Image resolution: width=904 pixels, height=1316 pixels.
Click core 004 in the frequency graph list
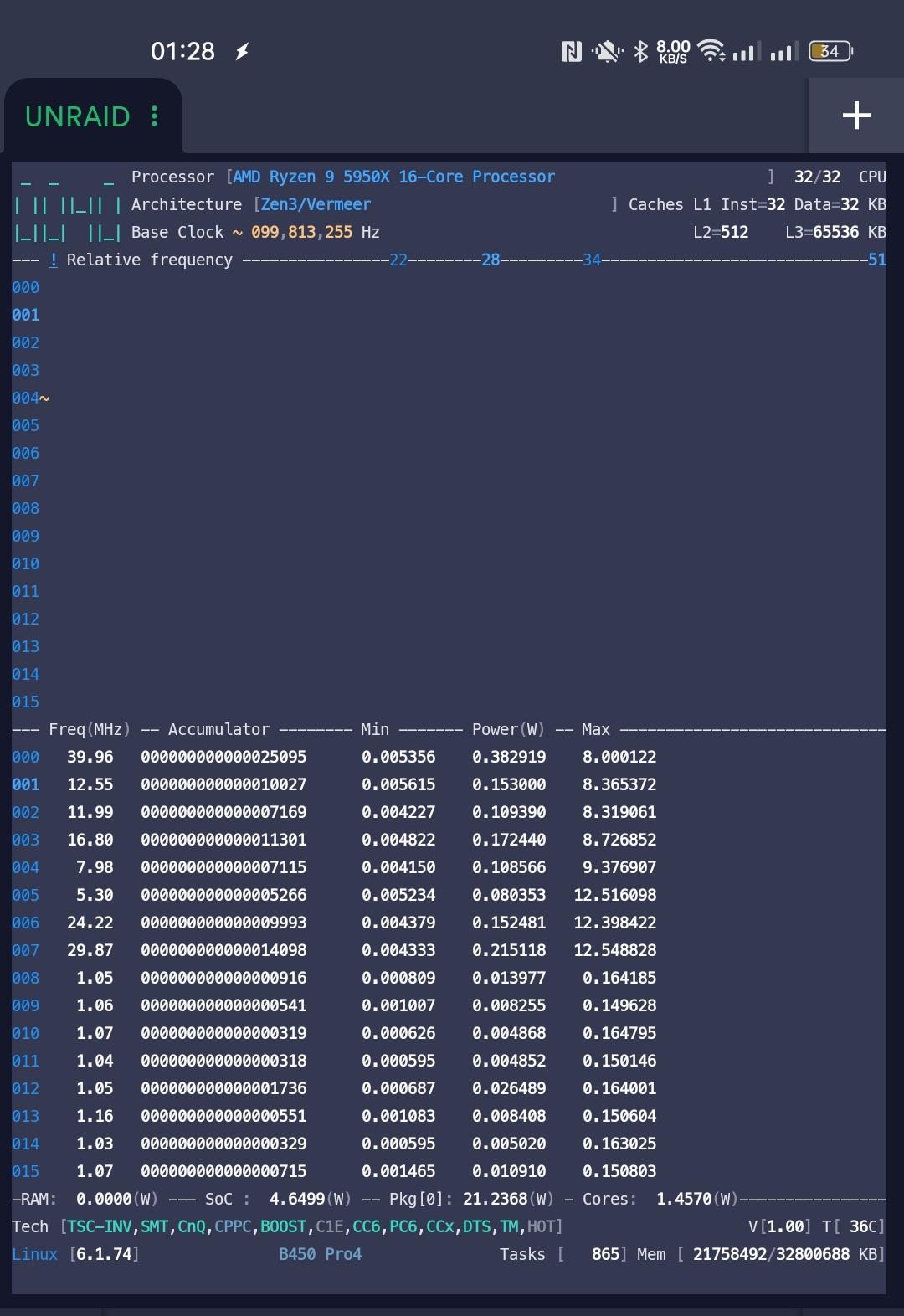[26, 398]
